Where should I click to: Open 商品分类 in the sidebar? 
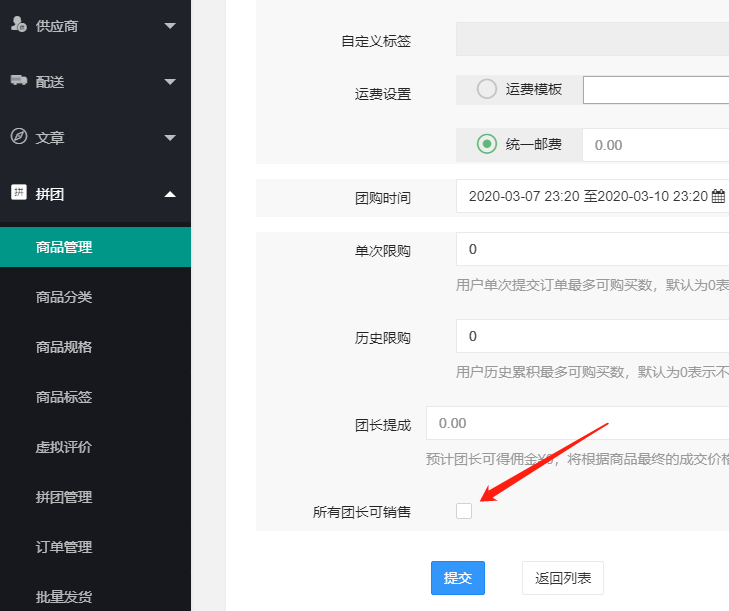(95, 297)
